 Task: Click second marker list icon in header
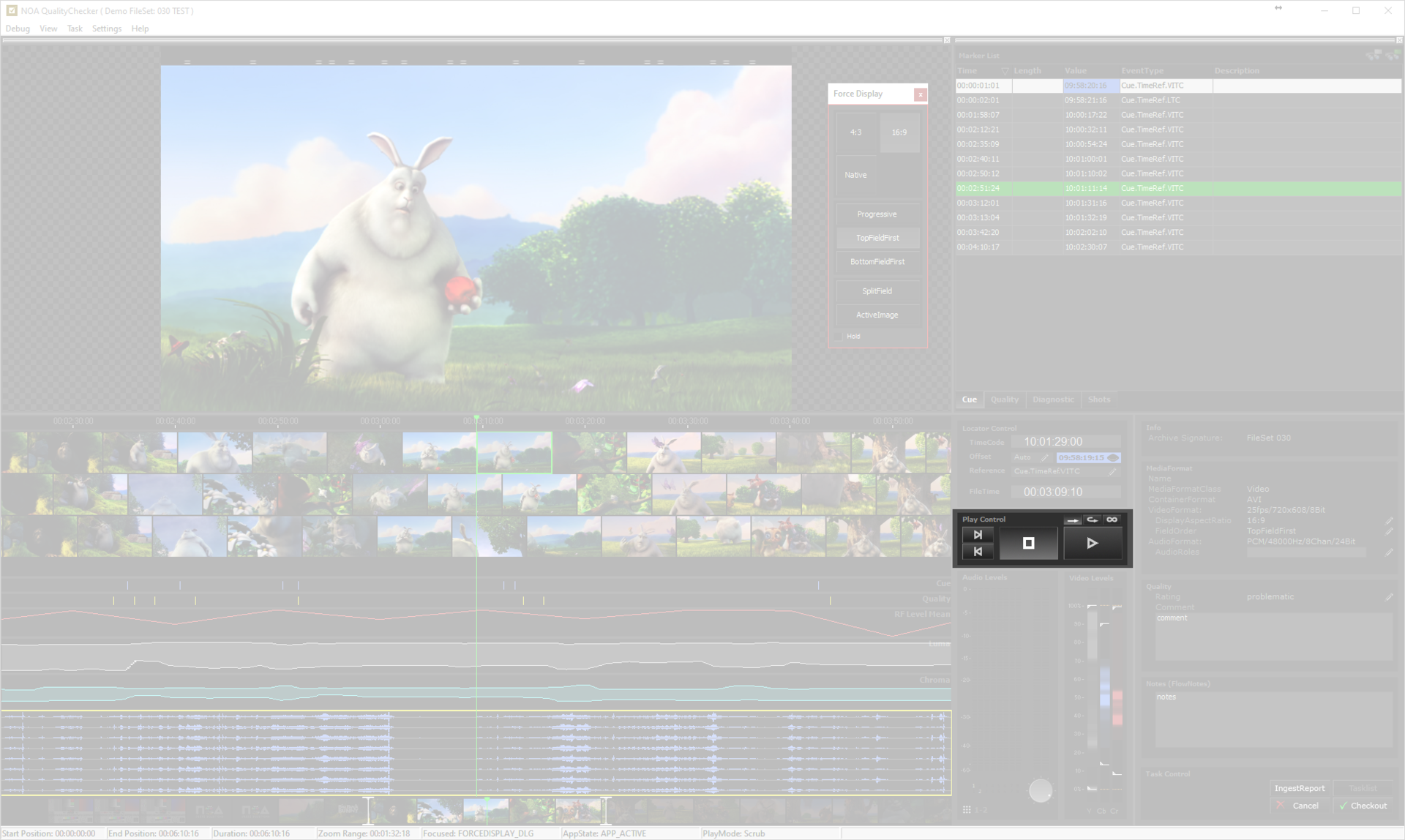[1393, 55]
